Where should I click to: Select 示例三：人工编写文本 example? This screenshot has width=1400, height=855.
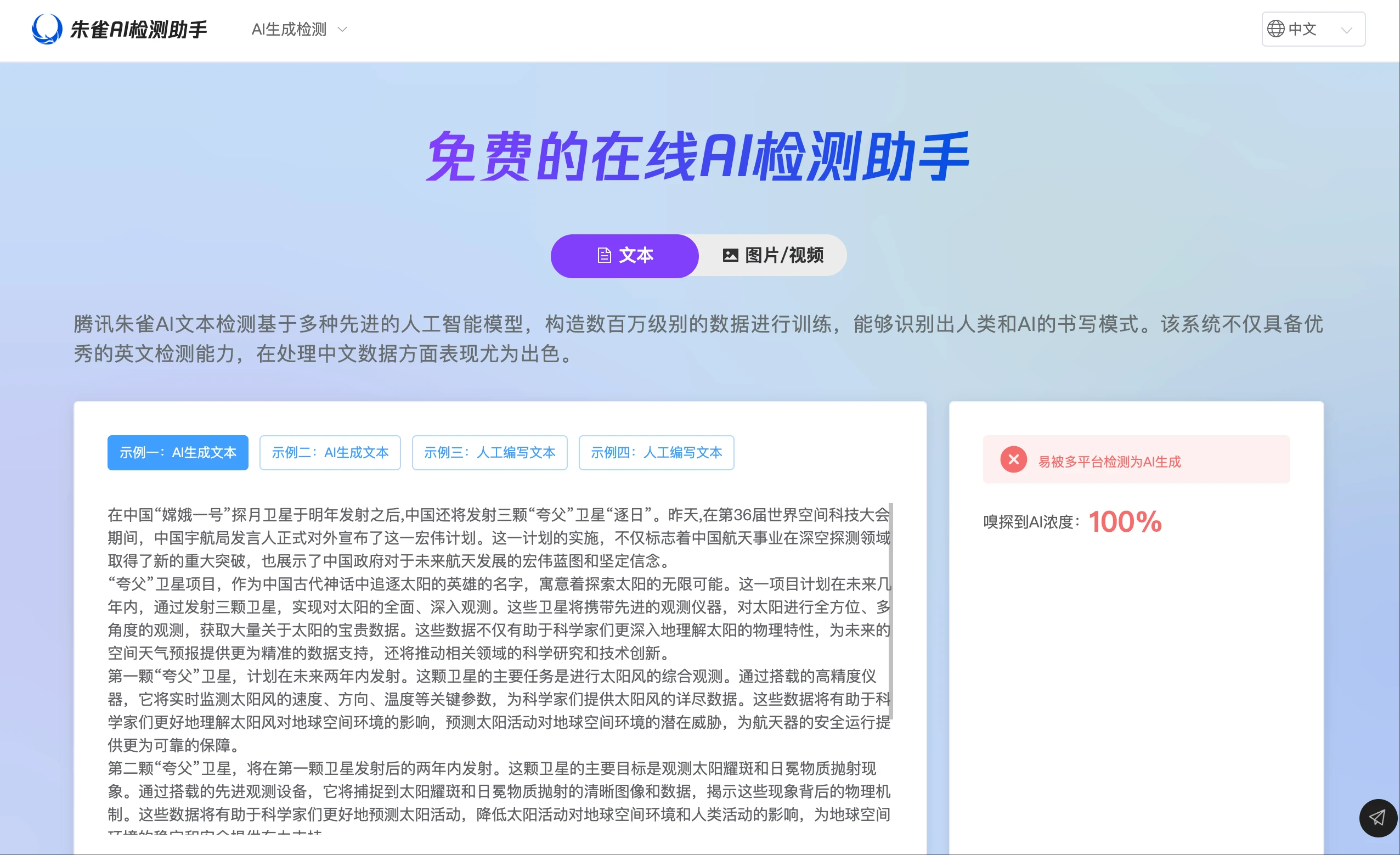click(489, 453)
